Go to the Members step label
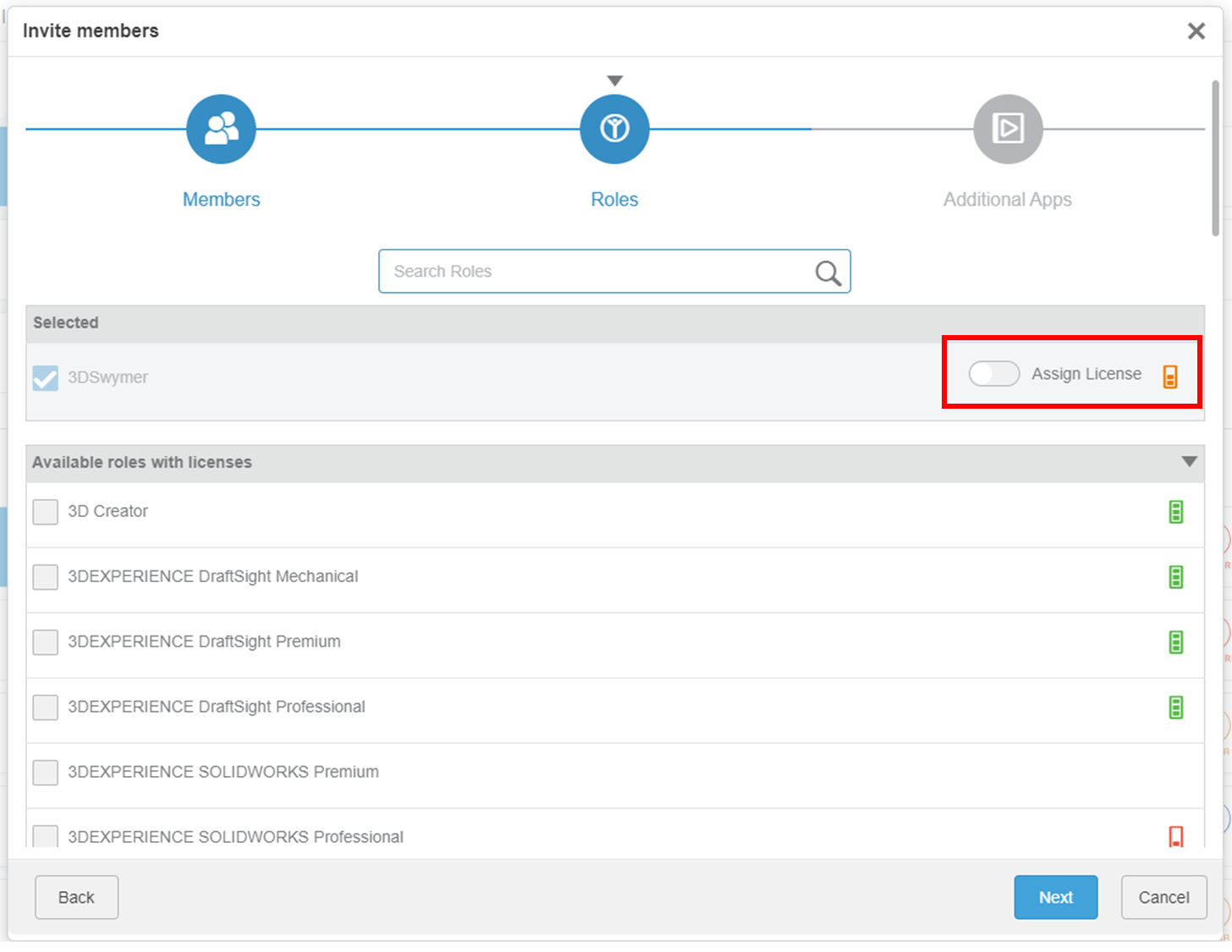Screen dimensions: 1232x952 pos(221,200)
